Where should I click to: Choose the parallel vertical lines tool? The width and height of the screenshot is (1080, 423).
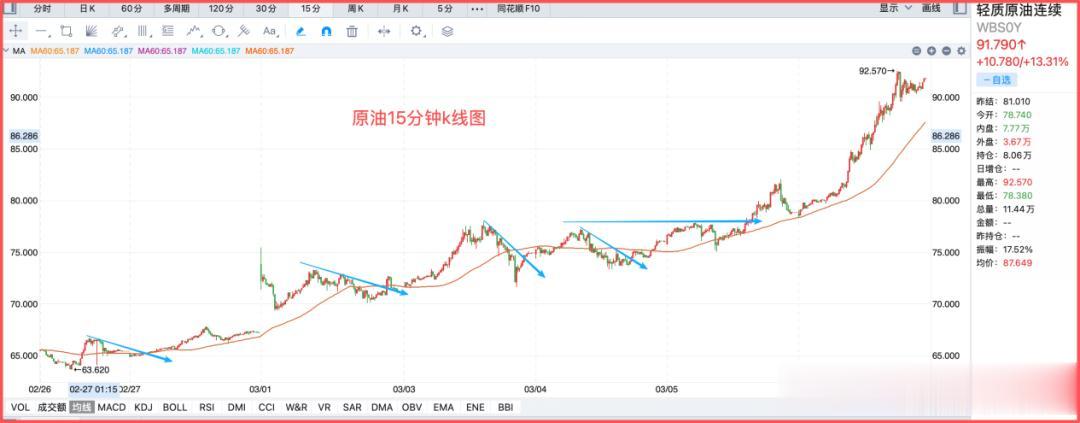point(143,31)
